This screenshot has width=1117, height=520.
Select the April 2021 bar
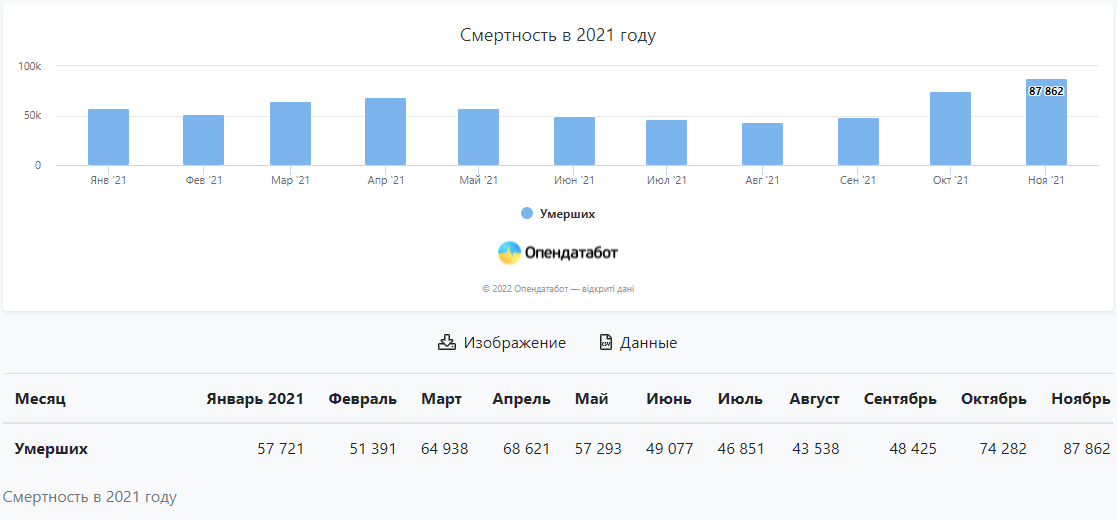(x=385, y=132)
